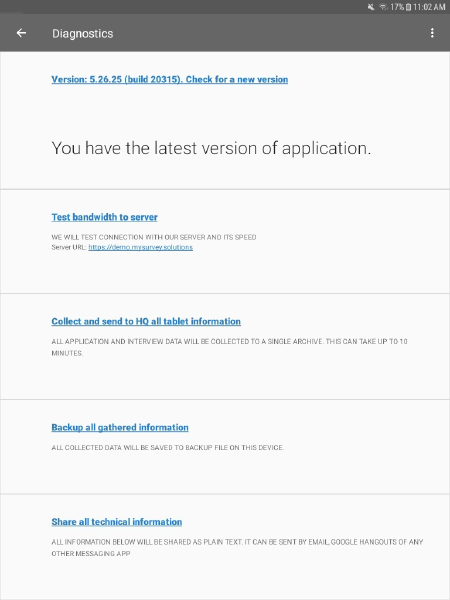Share all technical information
The image size is (450, 600).
coord(117,522)
